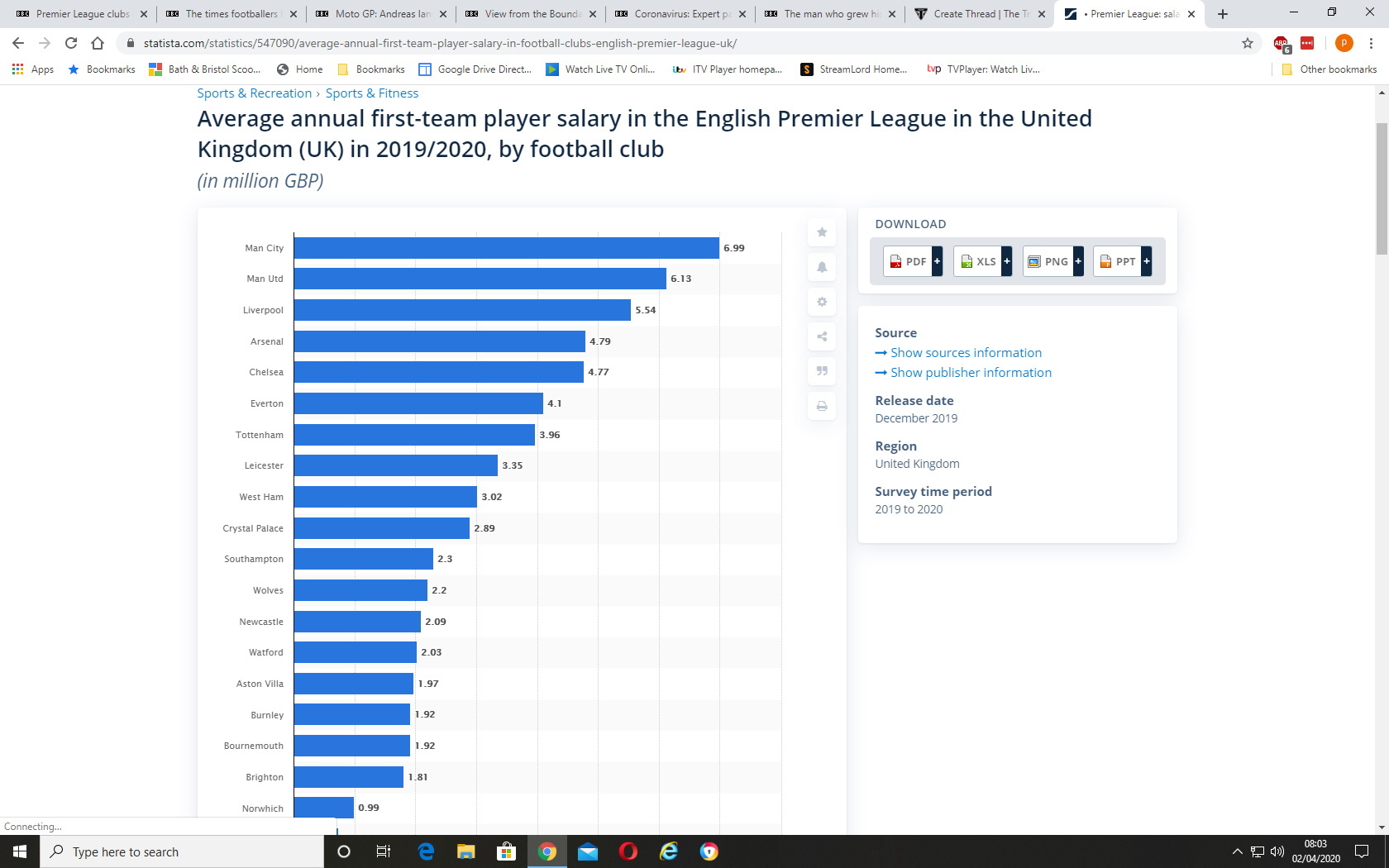
Task: Open StreamLord Home bookmark
Action: (x=854, y=69)
